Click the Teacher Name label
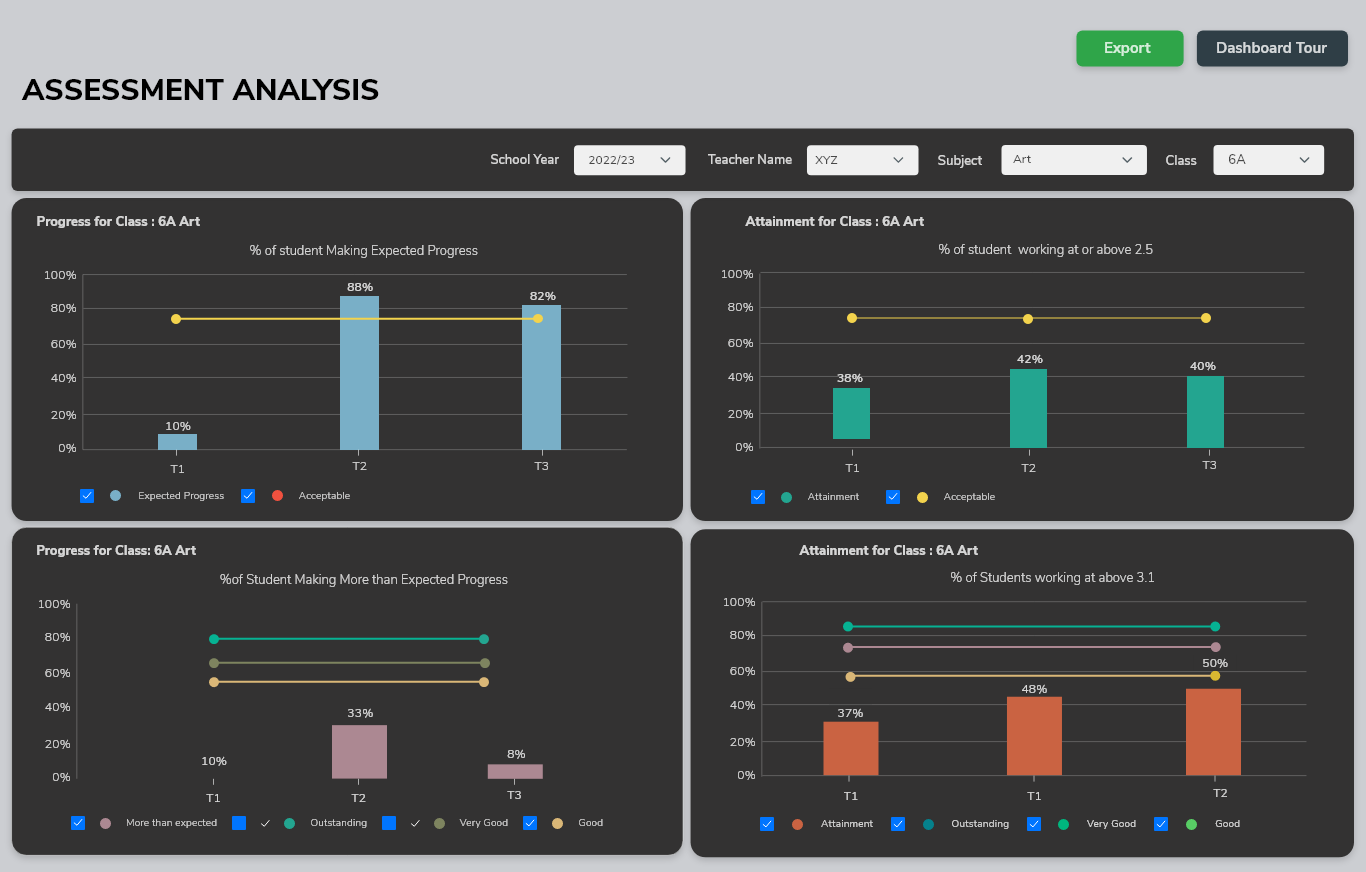Screen dimensions: 1366x872 click(750, 160)
